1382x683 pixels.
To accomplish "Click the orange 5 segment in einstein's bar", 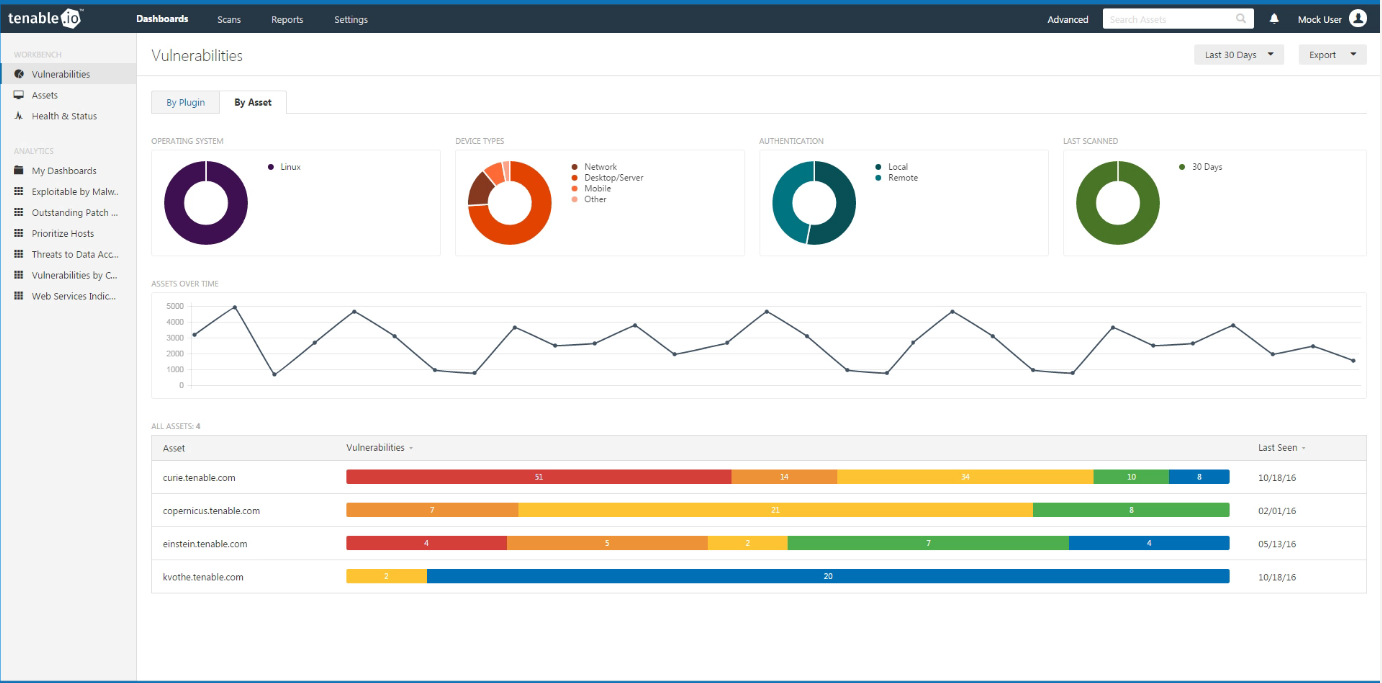I will (608, 543).
